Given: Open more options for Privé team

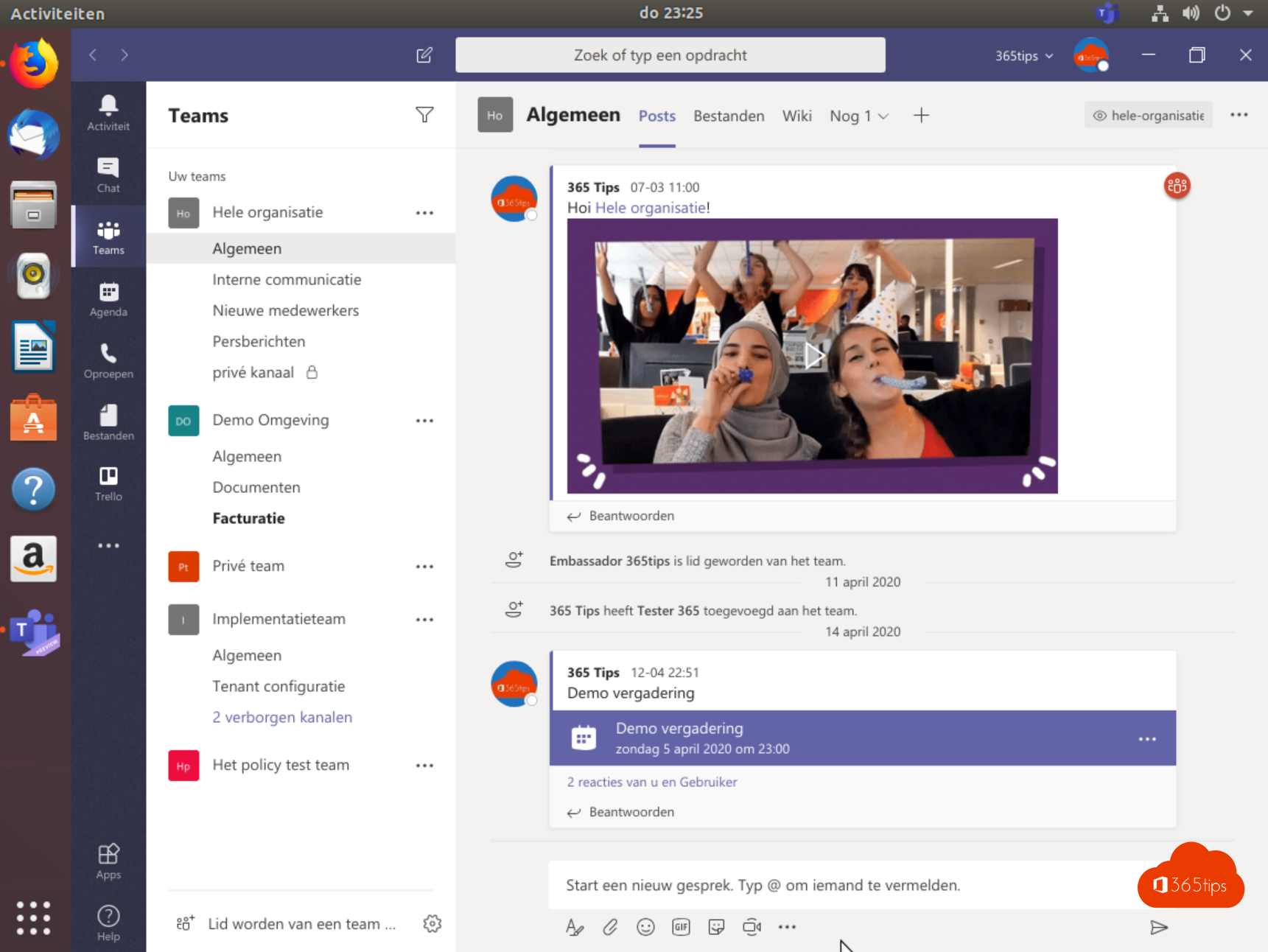Looking at the screenshot, I should pyautogui.click(x=424, y=567).
